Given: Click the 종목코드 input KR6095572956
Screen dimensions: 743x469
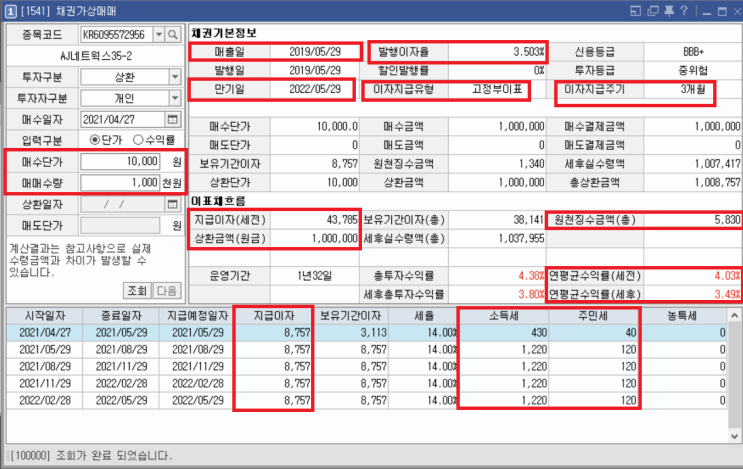Looking at the screenshot, I should (116, 35).
